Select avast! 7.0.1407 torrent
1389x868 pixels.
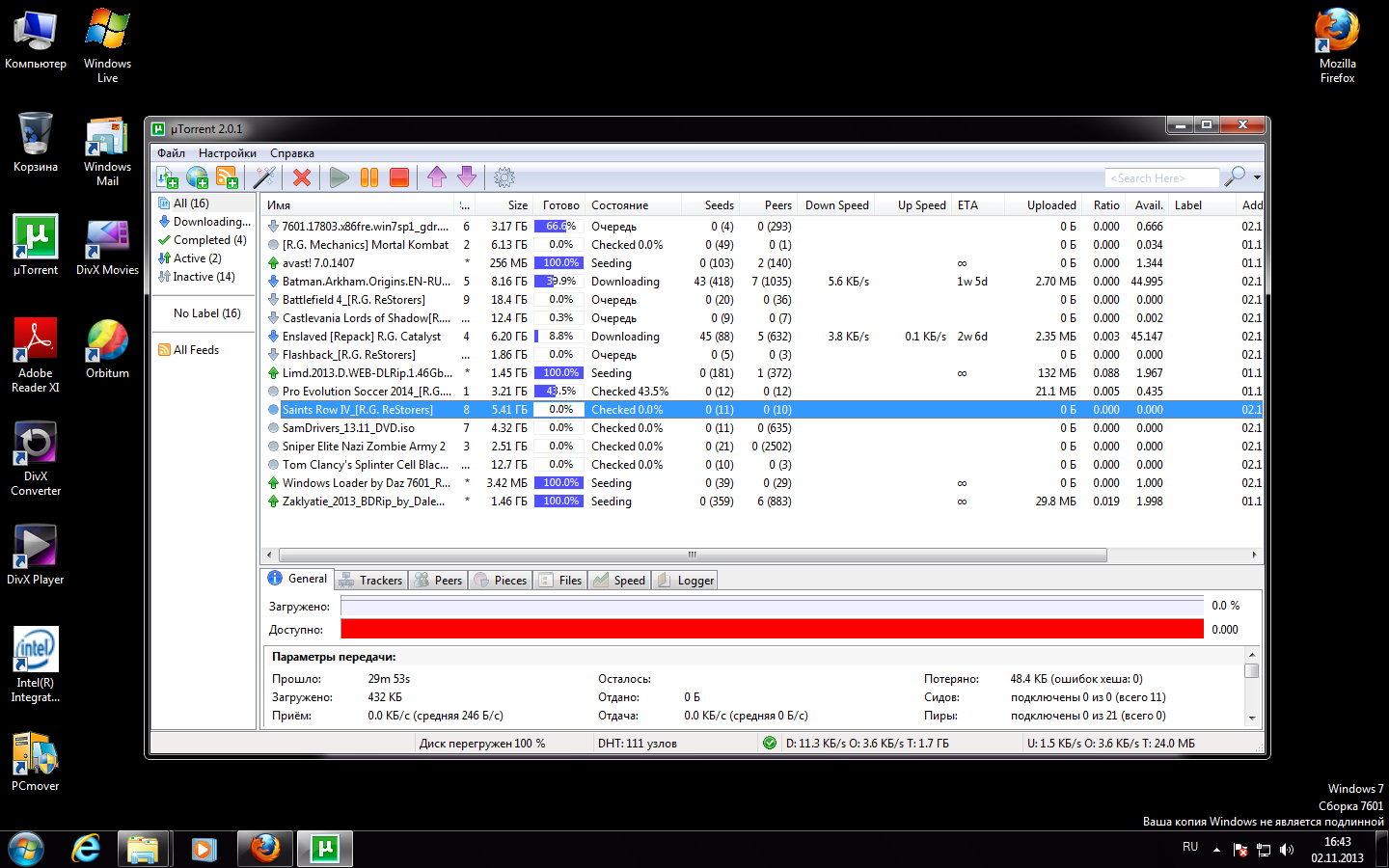tap(762, 263)
